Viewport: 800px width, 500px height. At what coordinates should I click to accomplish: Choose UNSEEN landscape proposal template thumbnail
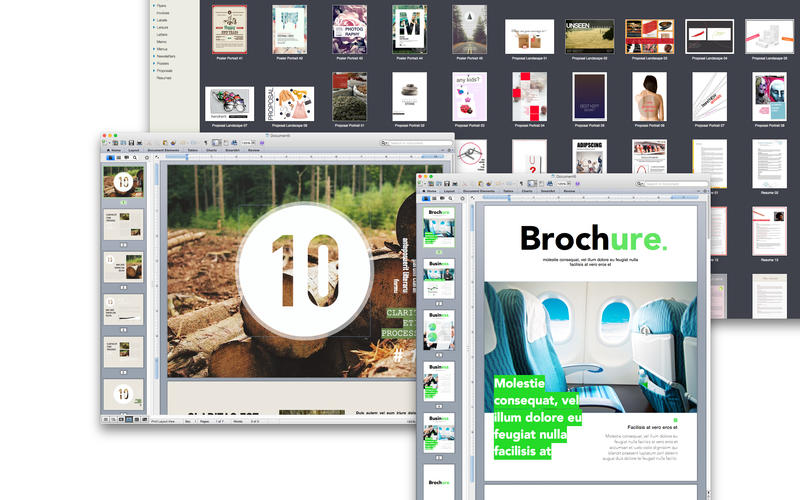click(589, 36)
